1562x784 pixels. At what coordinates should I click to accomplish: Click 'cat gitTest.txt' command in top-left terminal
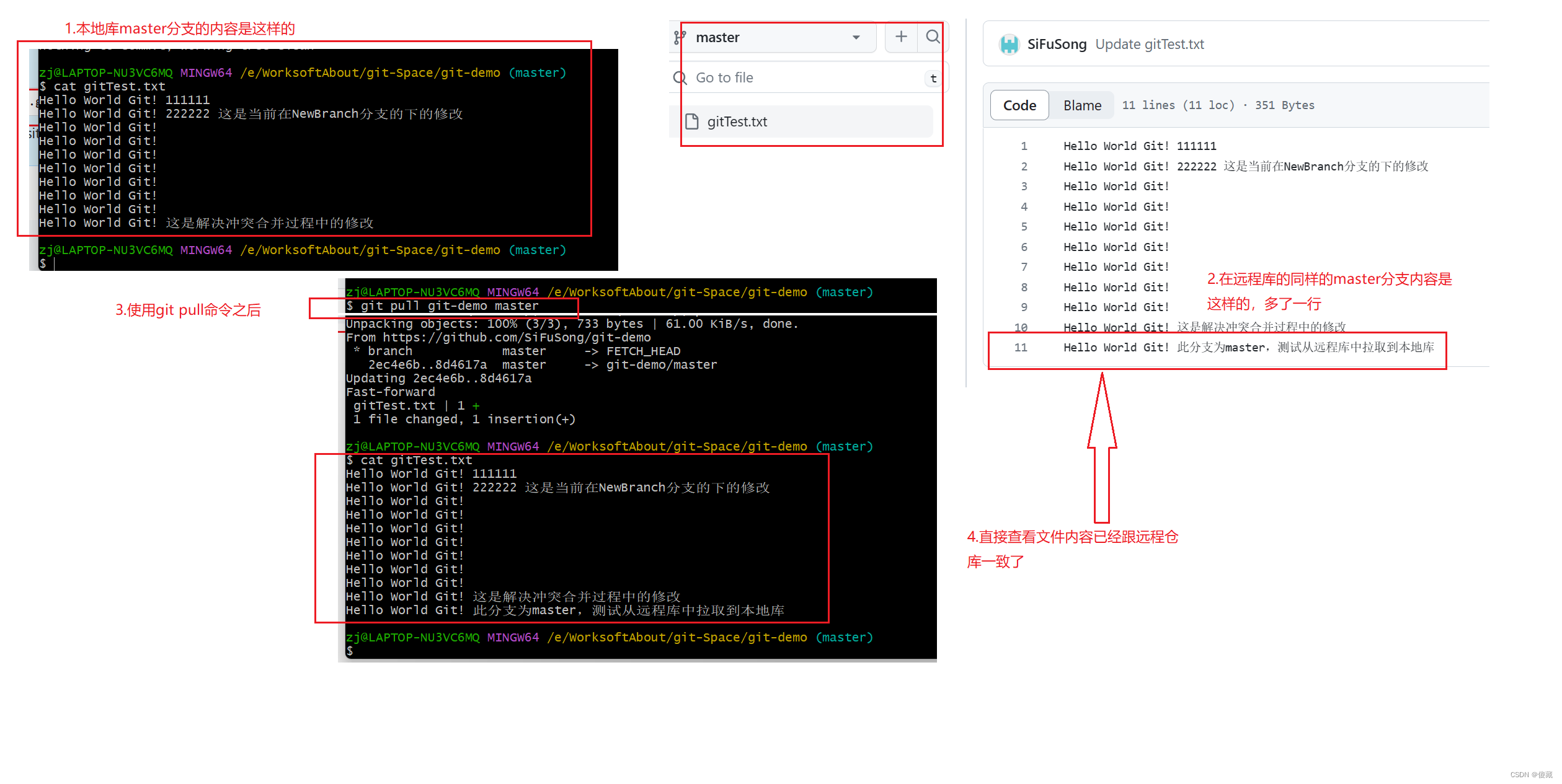109,87
